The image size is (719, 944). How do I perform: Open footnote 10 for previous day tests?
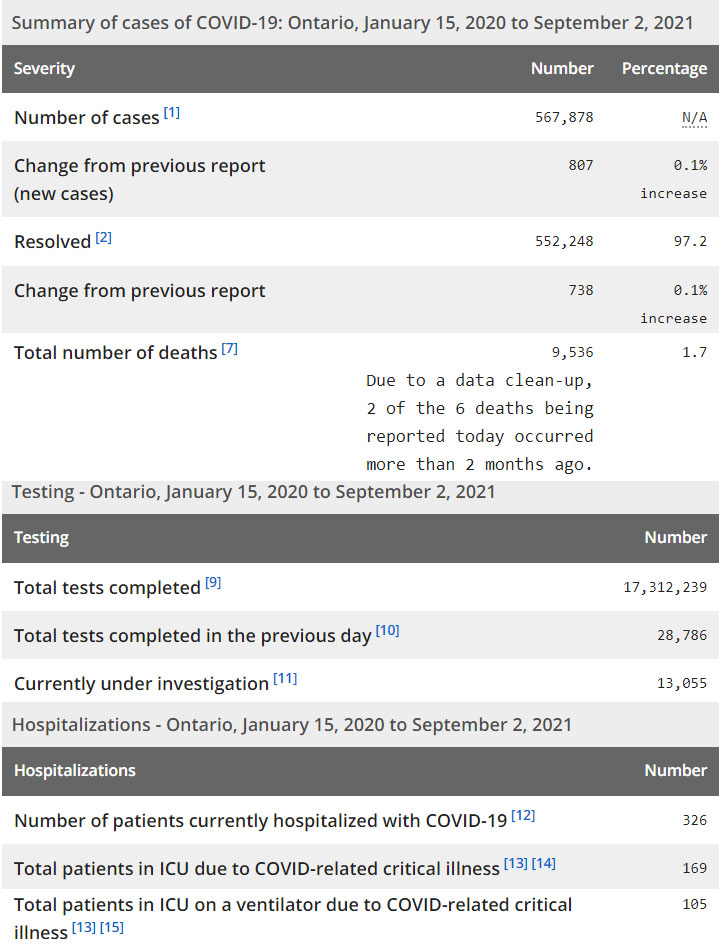click(x=387, y=631)
